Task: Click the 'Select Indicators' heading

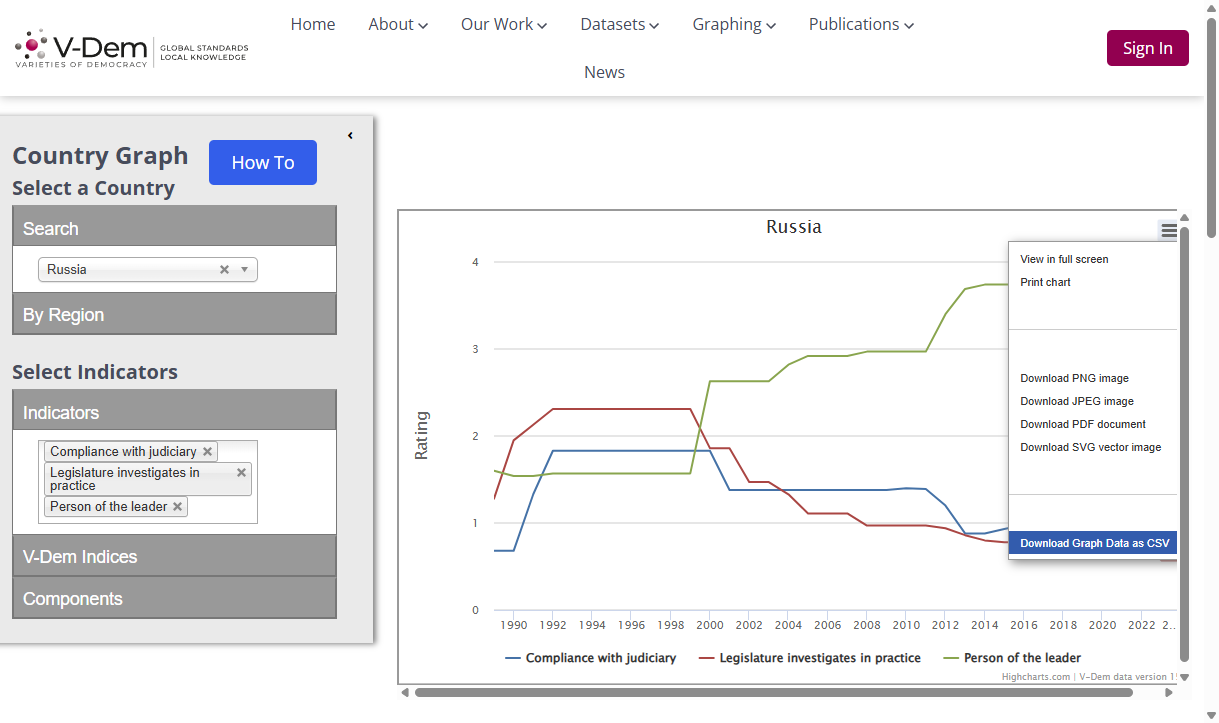Action: tap(95, 371)
